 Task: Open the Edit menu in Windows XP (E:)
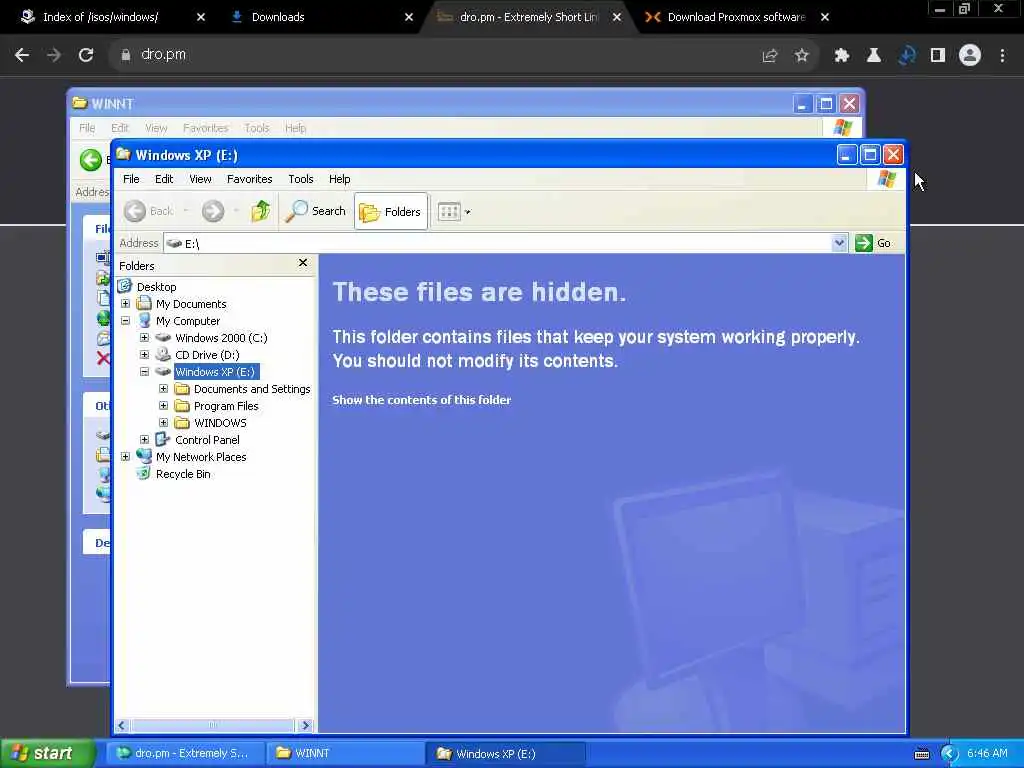click(164, 179)
